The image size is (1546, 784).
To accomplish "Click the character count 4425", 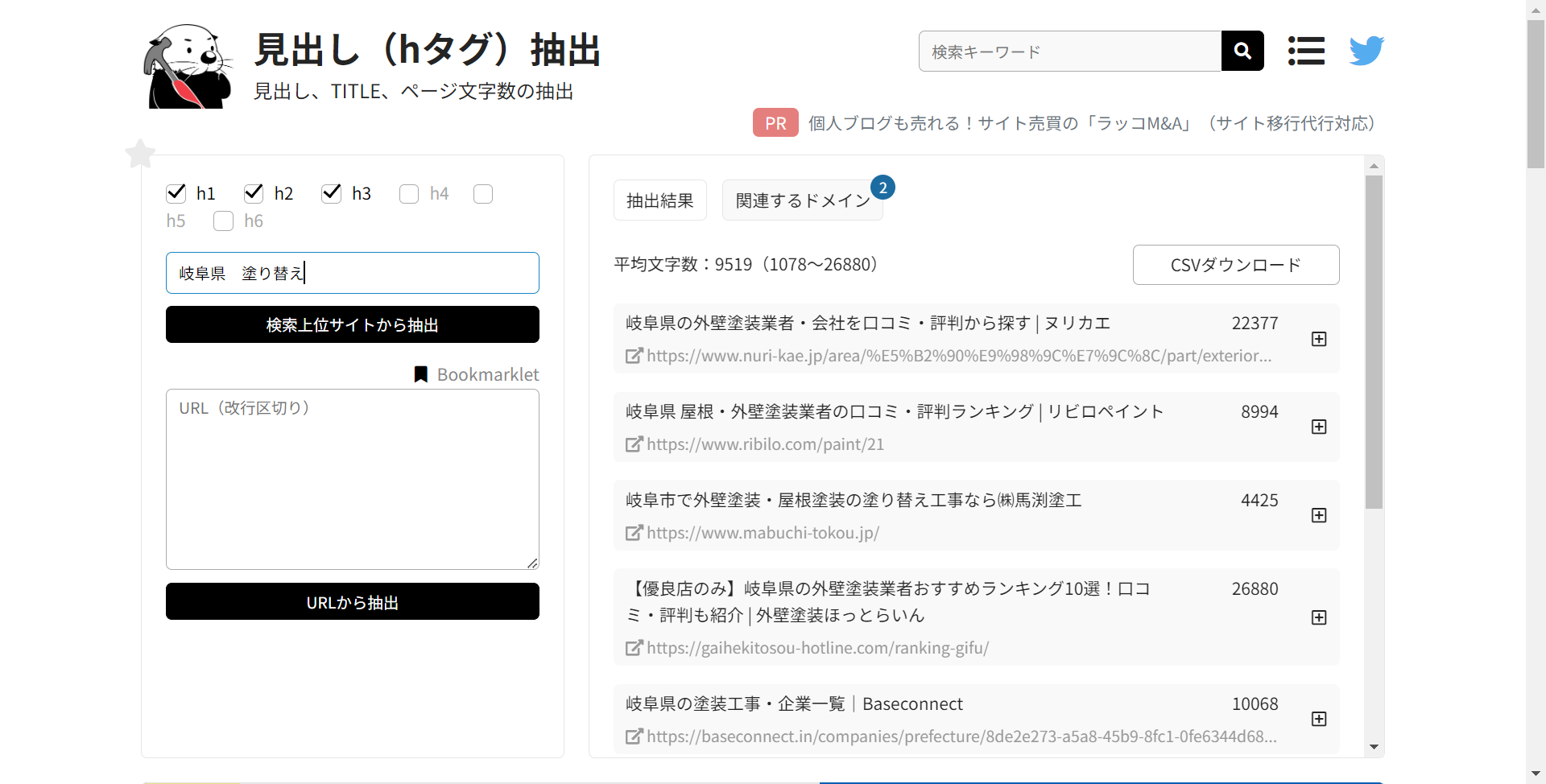I will point(1259,501).
